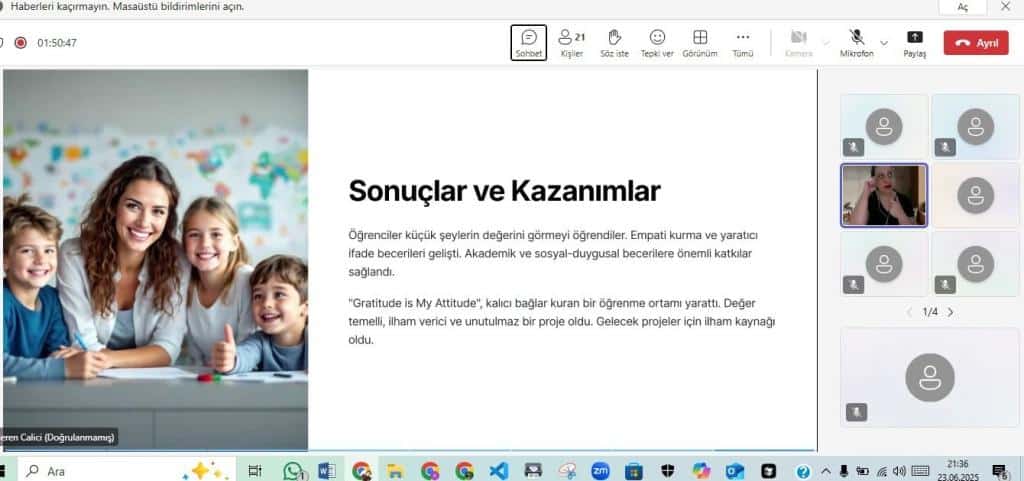Raise hand with Söz iste
The image size is (1024, 481).
[614, 42]
